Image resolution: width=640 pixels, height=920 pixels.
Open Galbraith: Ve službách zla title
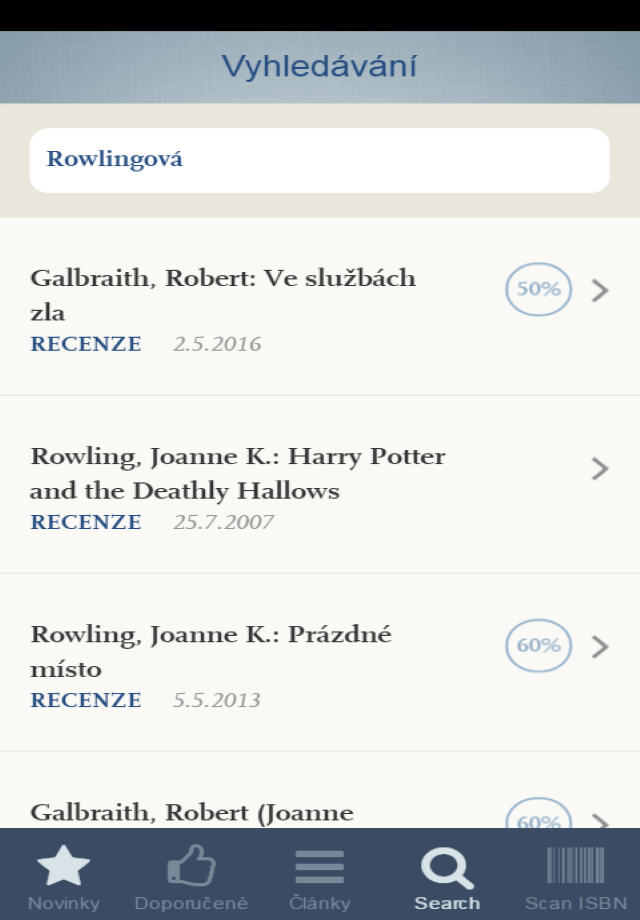[x=223, y=294]
